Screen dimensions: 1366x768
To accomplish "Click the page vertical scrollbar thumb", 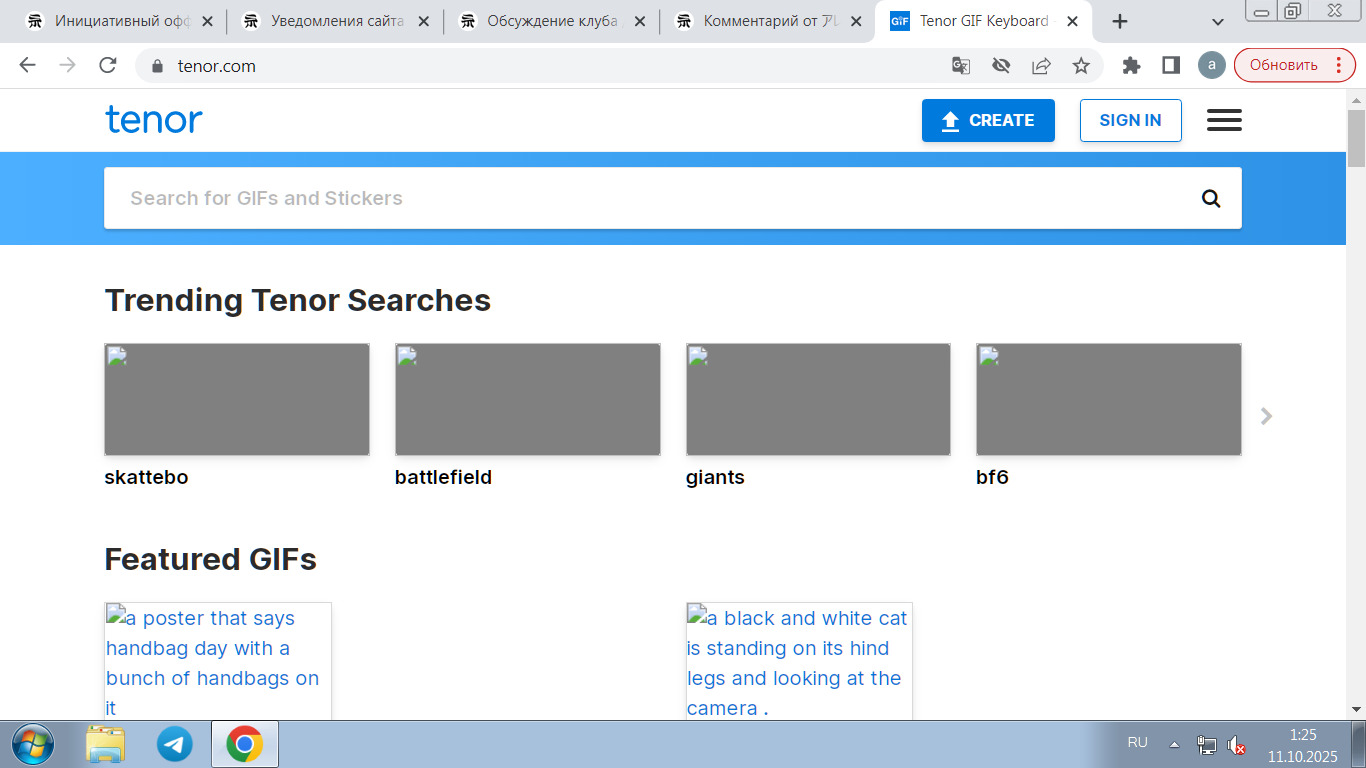I will [1356, 130].
